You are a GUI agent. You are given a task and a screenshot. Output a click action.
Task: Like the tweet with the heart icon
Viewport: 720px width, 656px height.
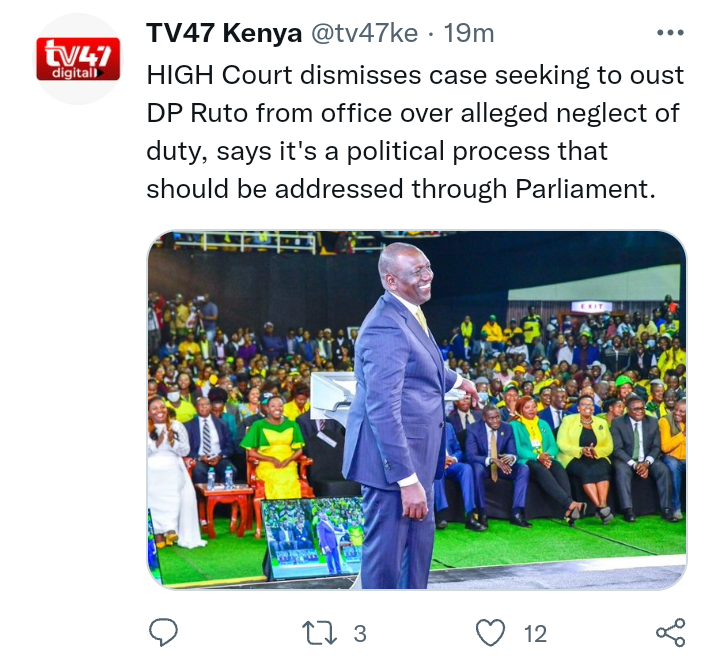pos(490,633)
